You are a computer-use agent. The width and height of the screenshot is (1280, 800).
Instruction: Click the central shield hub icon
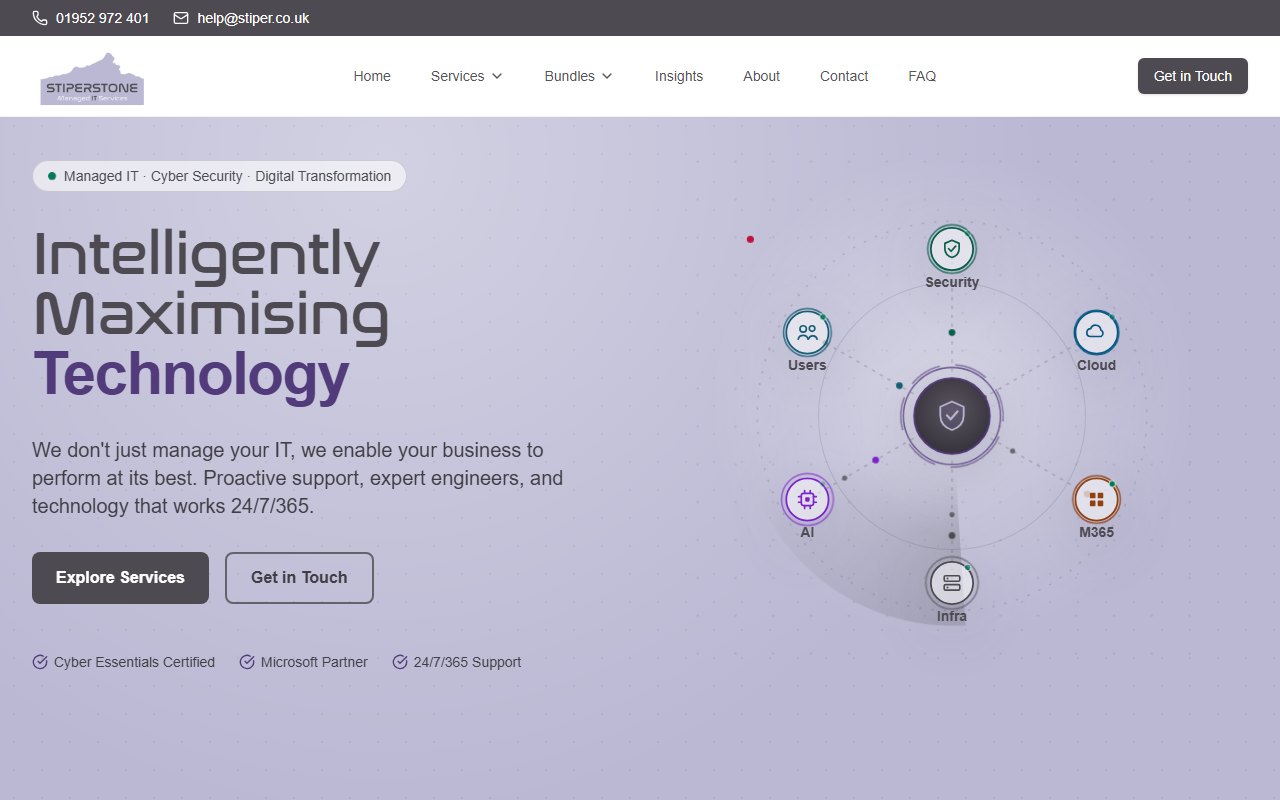point(952,415)
